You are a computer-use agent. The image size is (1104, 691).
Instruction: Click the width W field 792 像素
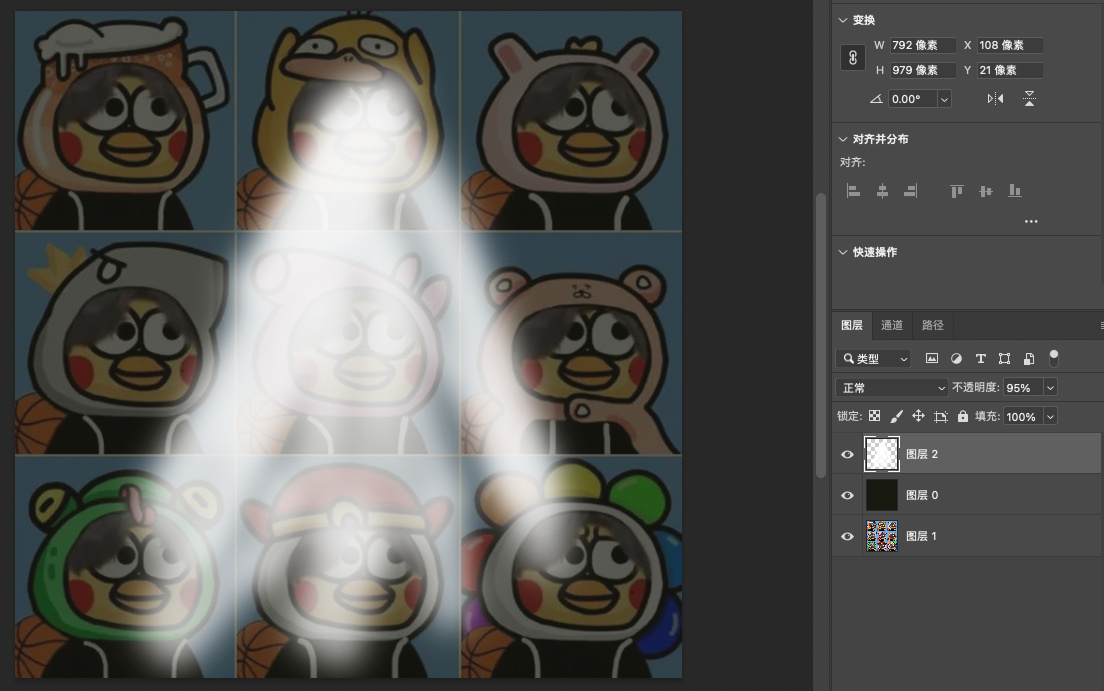point(922,45)
